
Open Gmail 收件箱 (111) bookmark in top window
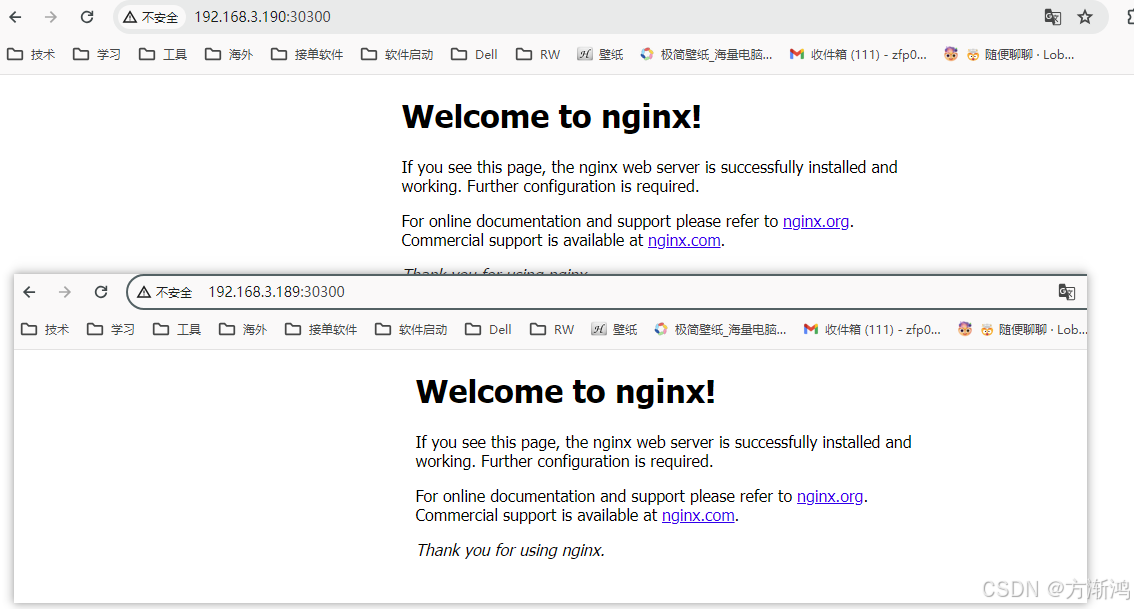pyautogui.click(x=858, y=54)
